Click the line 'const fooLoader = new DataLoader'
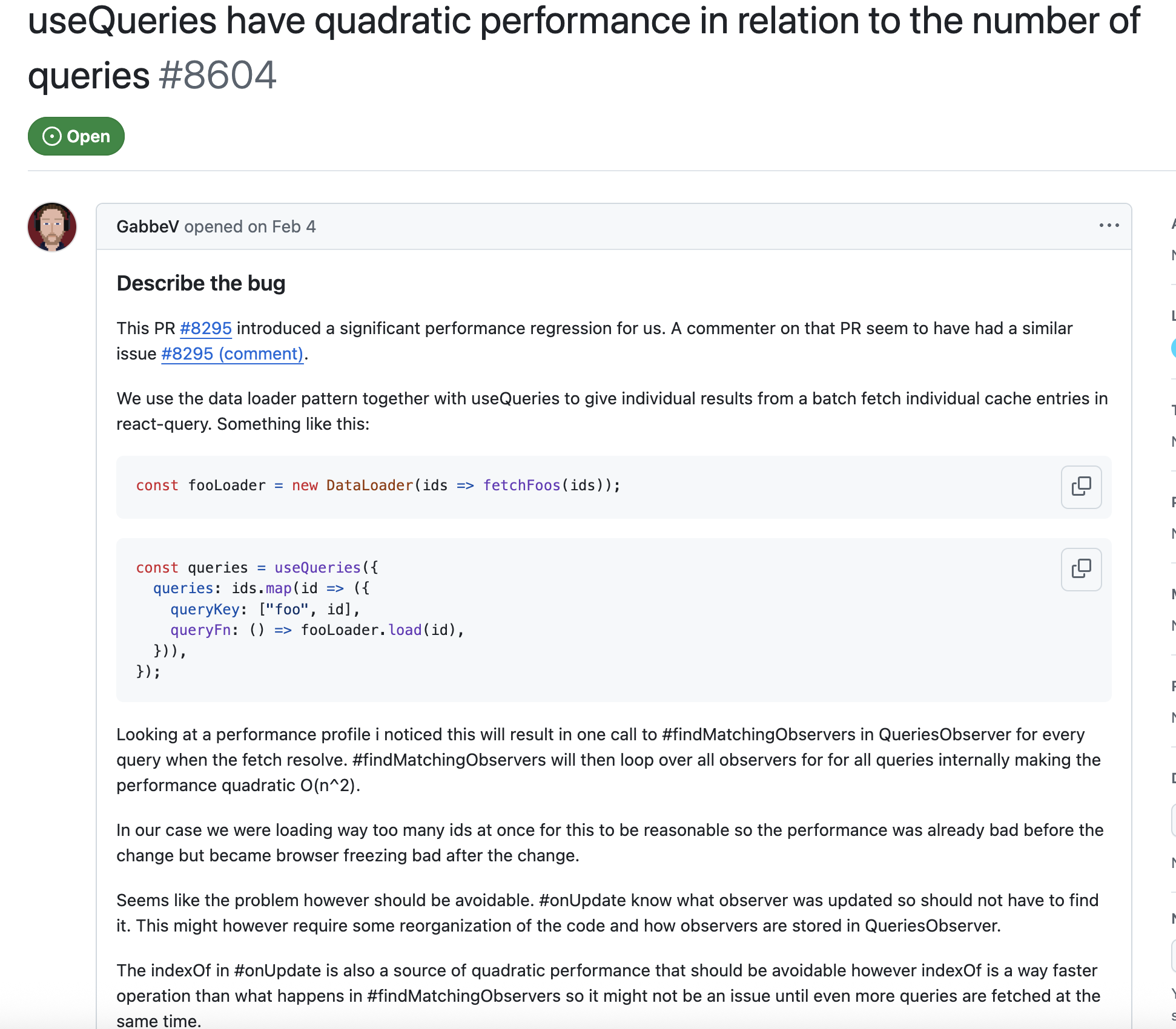 pyautogui.click(x=378, y=485)
